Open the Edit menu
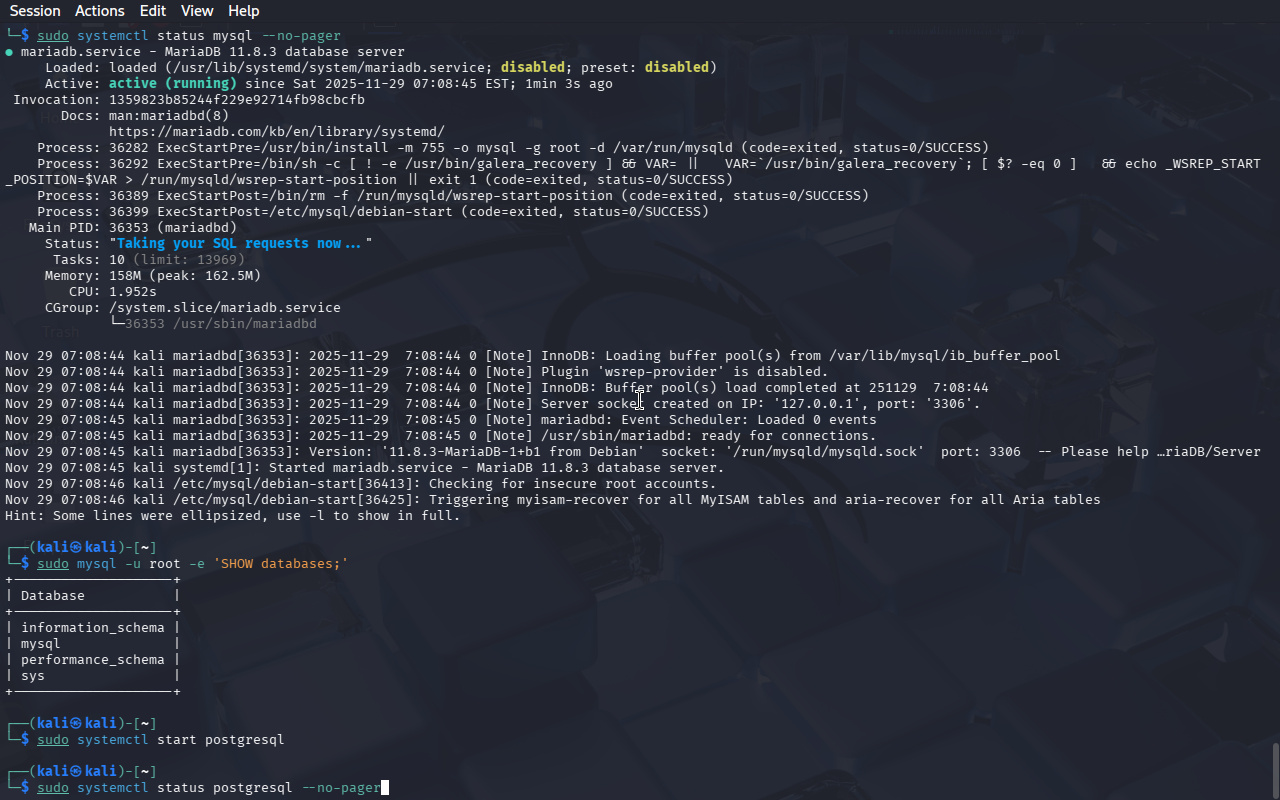Image resolution: width=1280 pixels, height=800 pixels. (153, 11)
